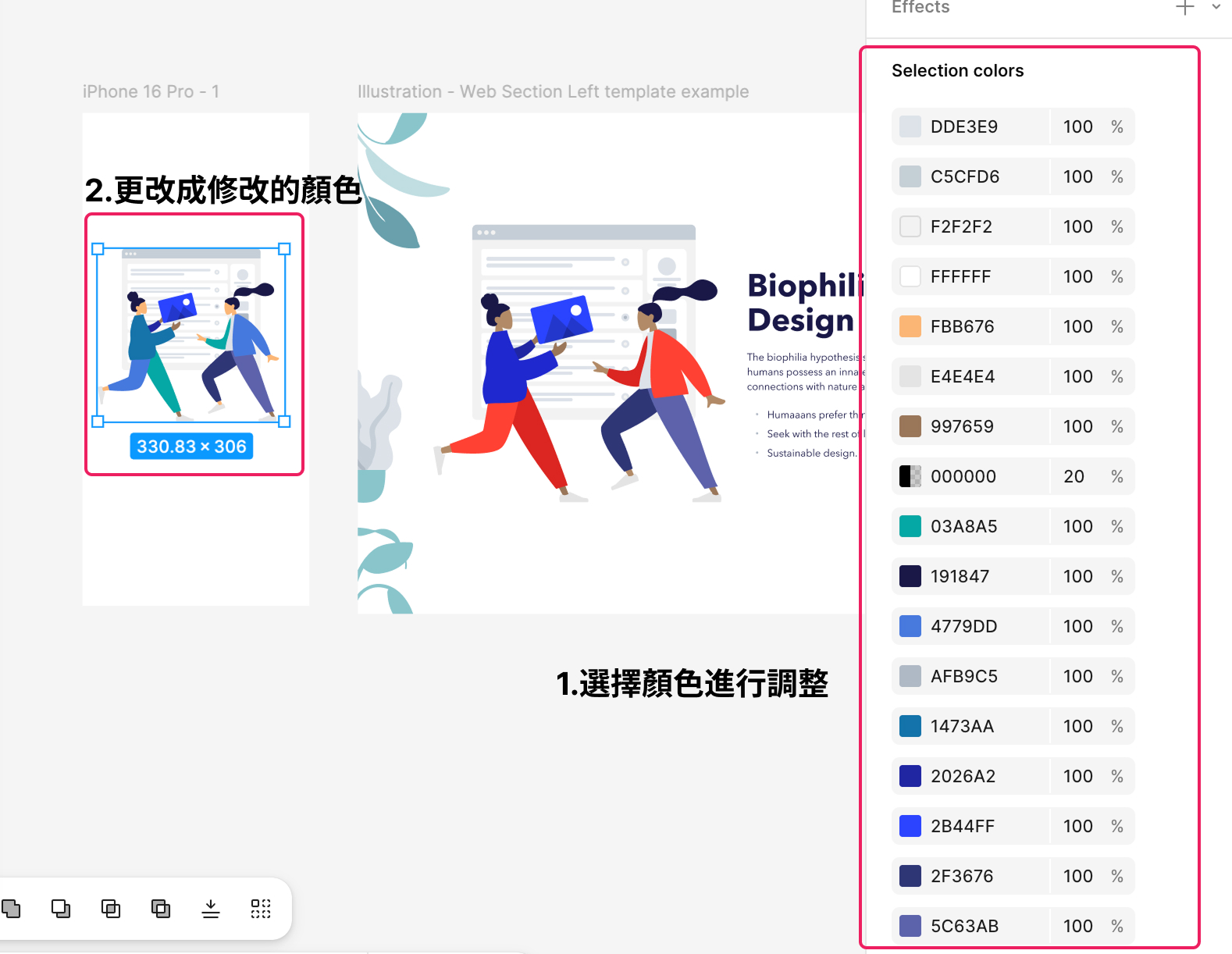Edit the opacity value for DDE3E9
1232x954 pixels.
pyautogui.click(x=1077, y=126)
